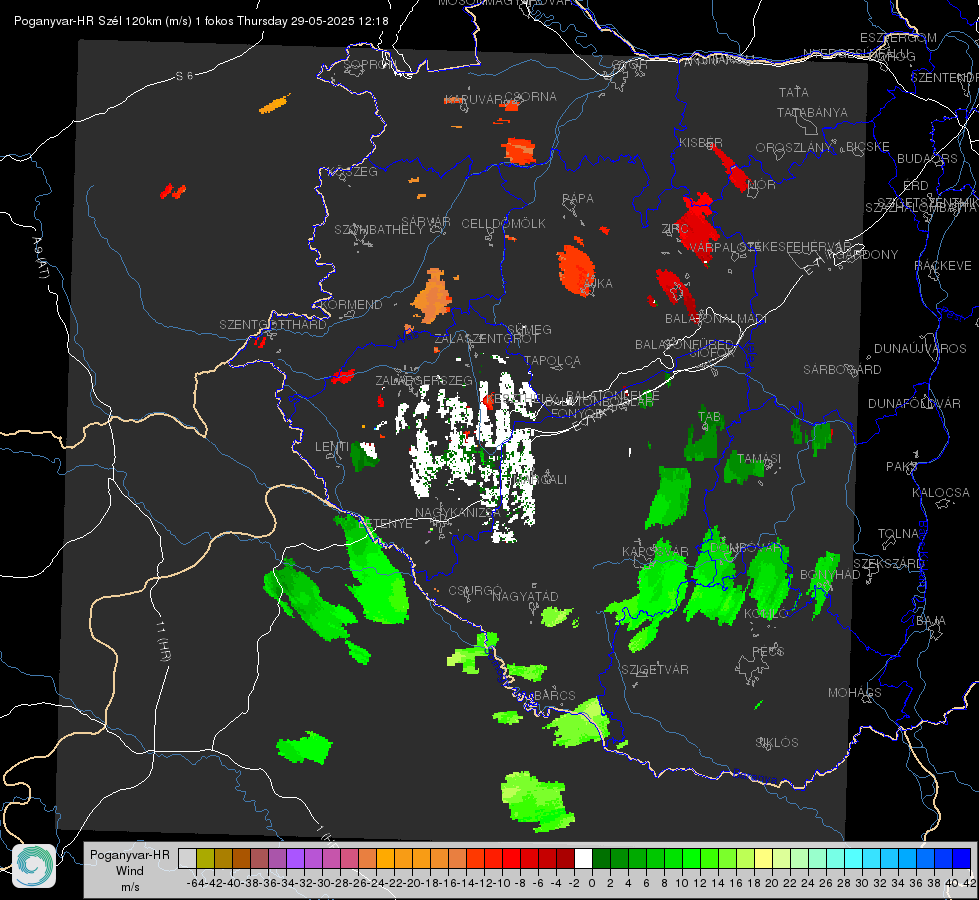Click the 'Poganyvar-HR Wind m/s' legend title

pos(130,871)
